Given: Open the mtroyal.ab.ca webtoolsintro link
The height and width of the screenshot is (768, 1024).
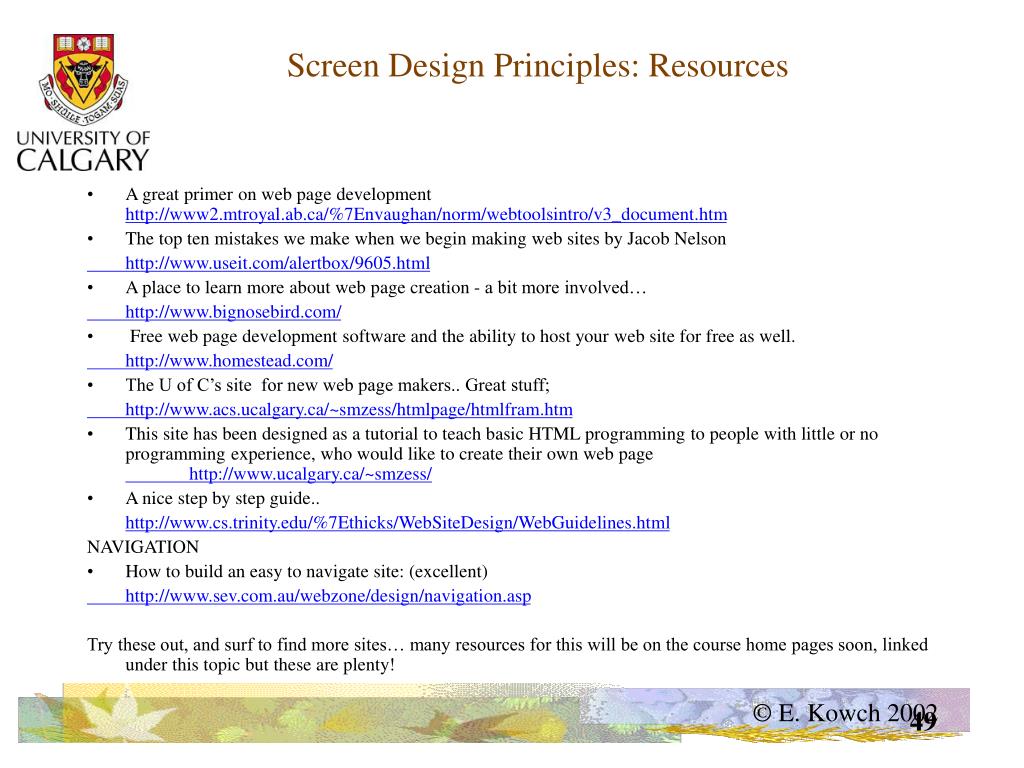Looking at the screenshot, I should coord(426,214).
